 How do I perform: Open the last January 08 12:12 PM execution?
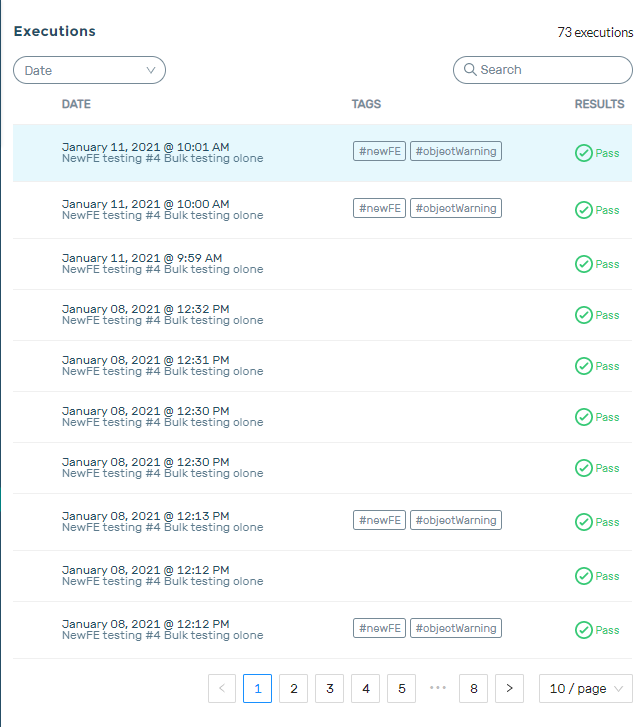162,629
